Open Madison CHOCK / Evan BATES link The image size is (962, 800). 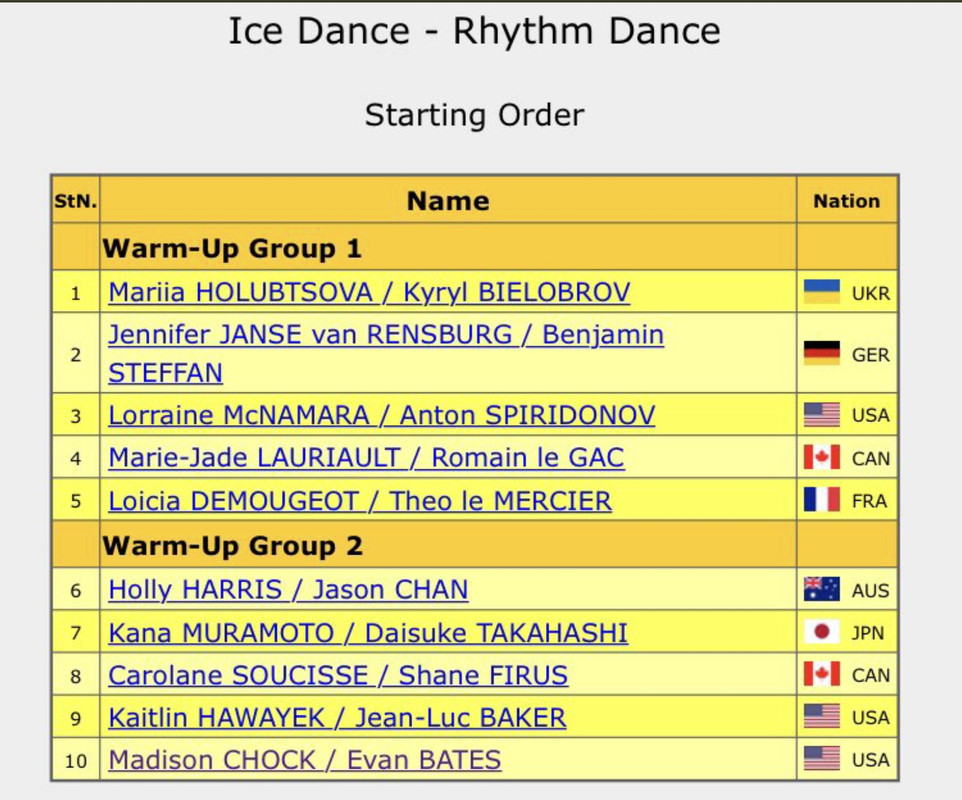[305, 760]
